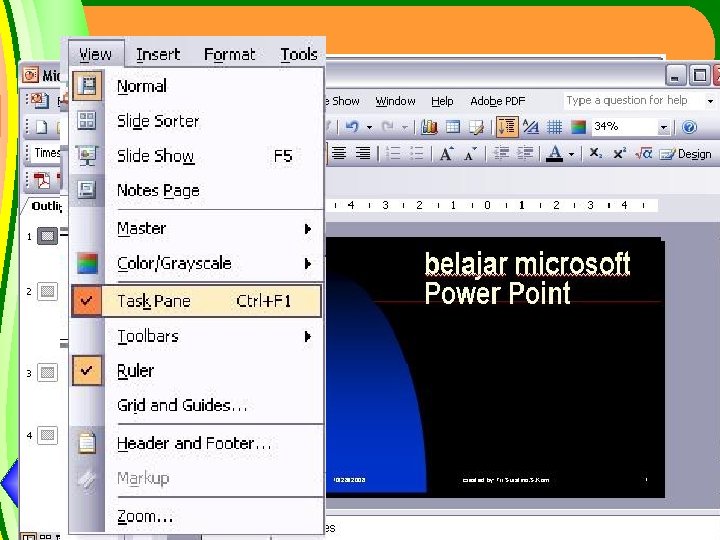Choose Notes Page view
Screen dimensions: 720x540
(197, 190)
